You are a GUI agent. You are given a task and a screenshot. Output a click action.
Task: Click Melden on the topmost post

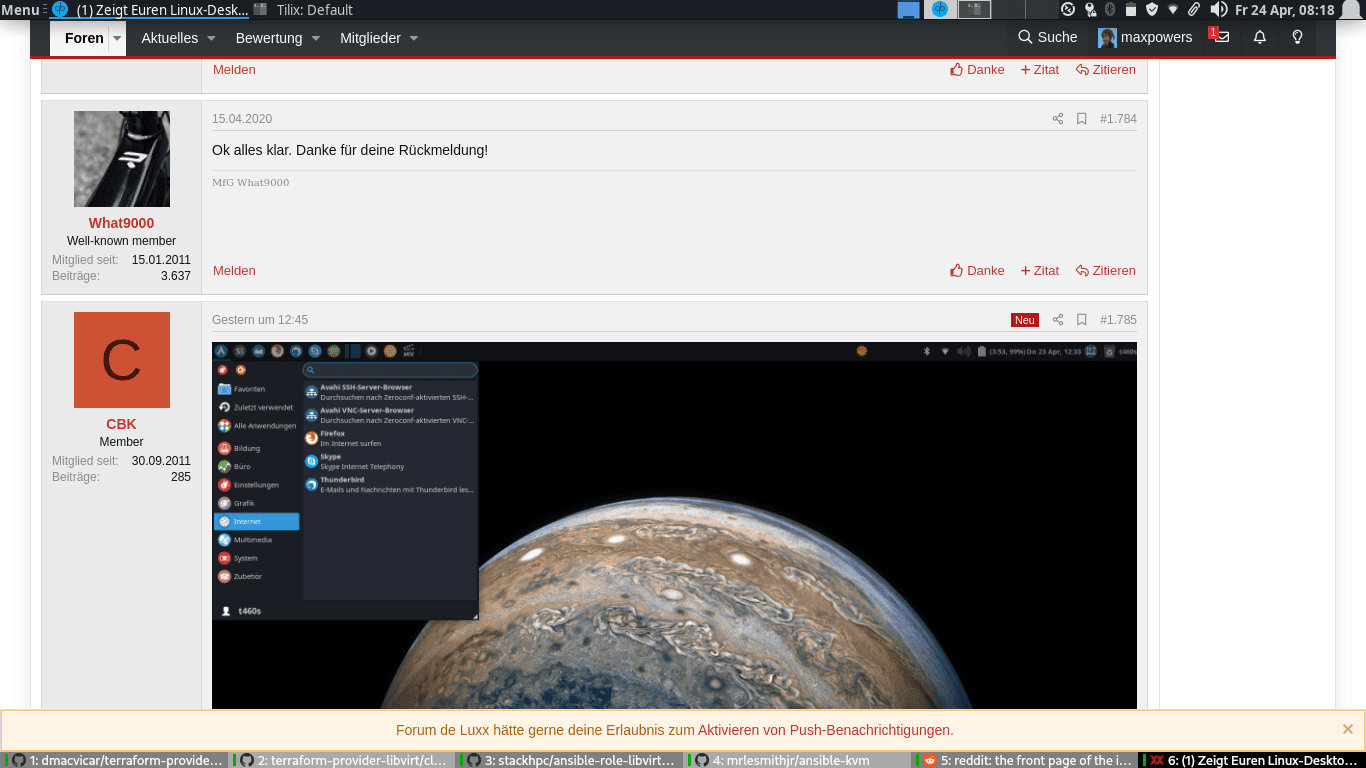pyautogui.click(x=234, y=70)
